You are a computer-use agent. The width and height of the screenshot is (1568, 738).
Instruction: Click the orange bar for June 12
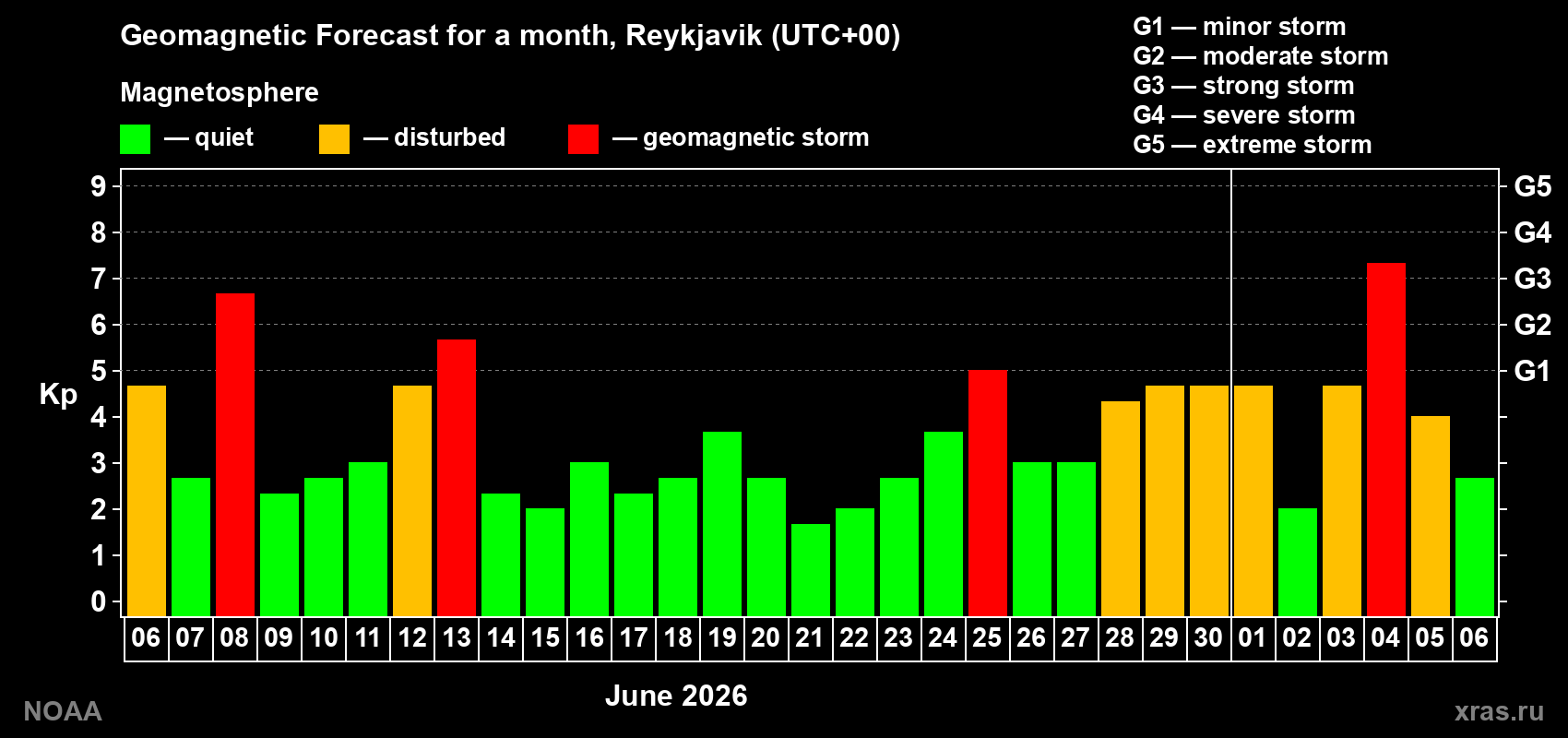412,501
